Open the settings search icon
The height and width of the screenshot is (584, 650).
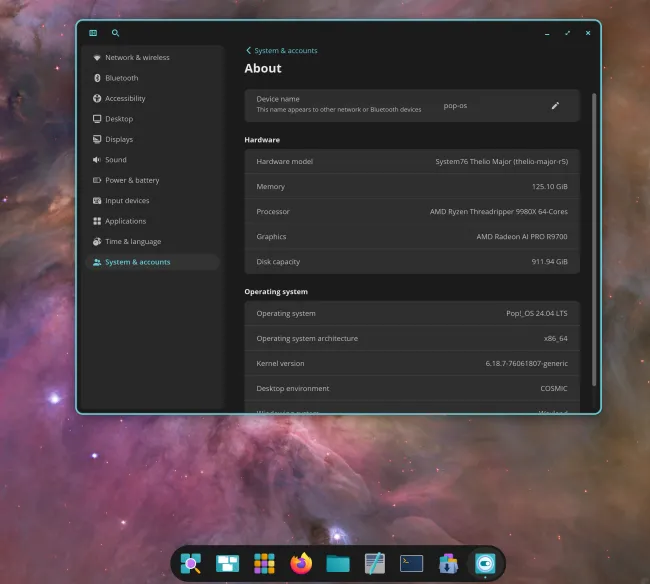click(115, 33)
